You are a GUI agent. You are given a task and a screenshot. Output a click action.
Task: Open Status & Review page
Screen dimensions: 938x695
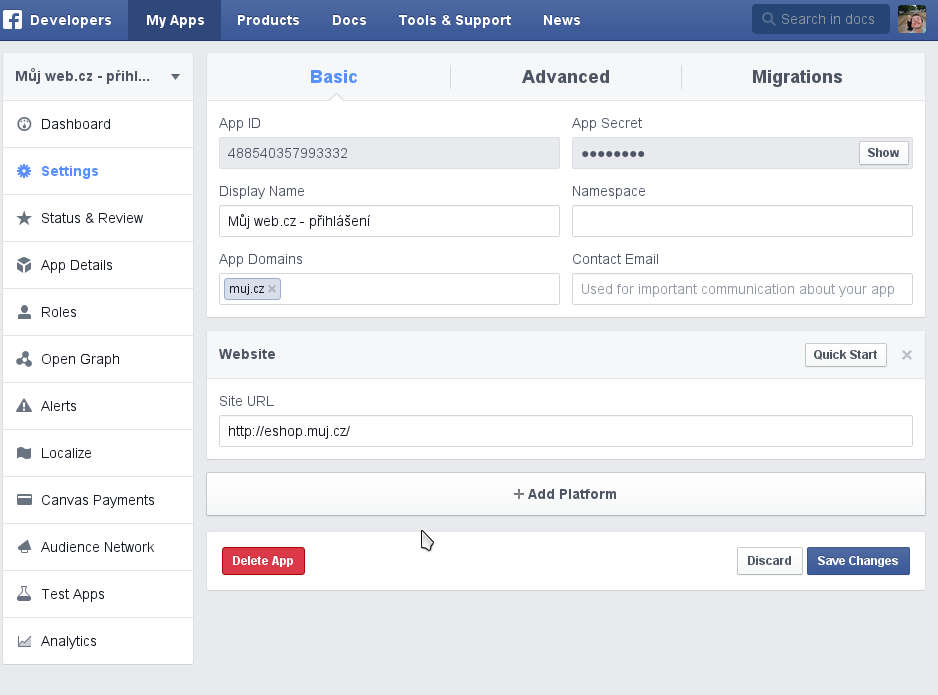click(98, 218)
